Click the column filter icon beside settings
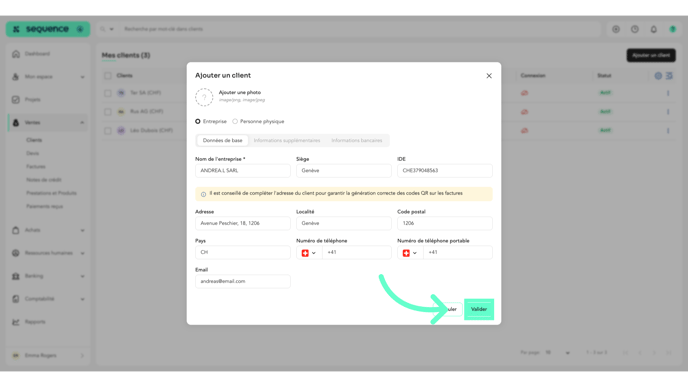The width and height of the screenshot is (688, 387). click(669, 76)
